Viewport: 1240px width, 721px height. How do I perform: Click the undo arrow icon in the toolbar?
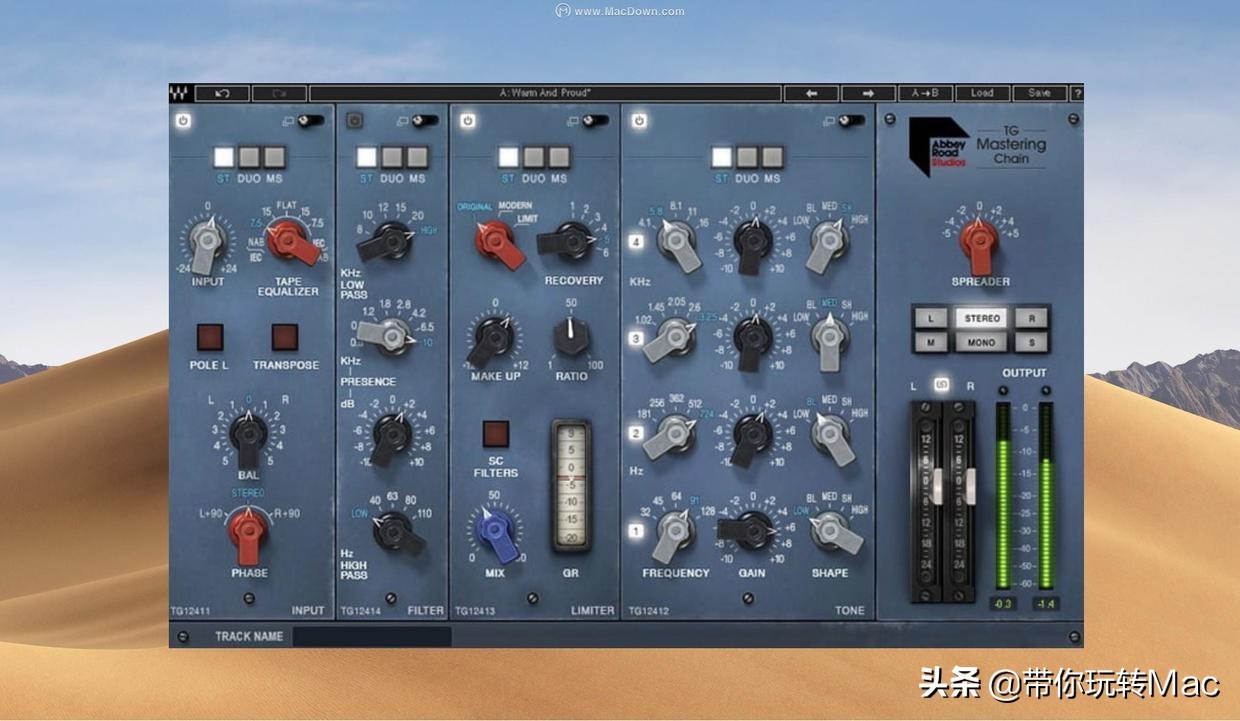point(222,92)
